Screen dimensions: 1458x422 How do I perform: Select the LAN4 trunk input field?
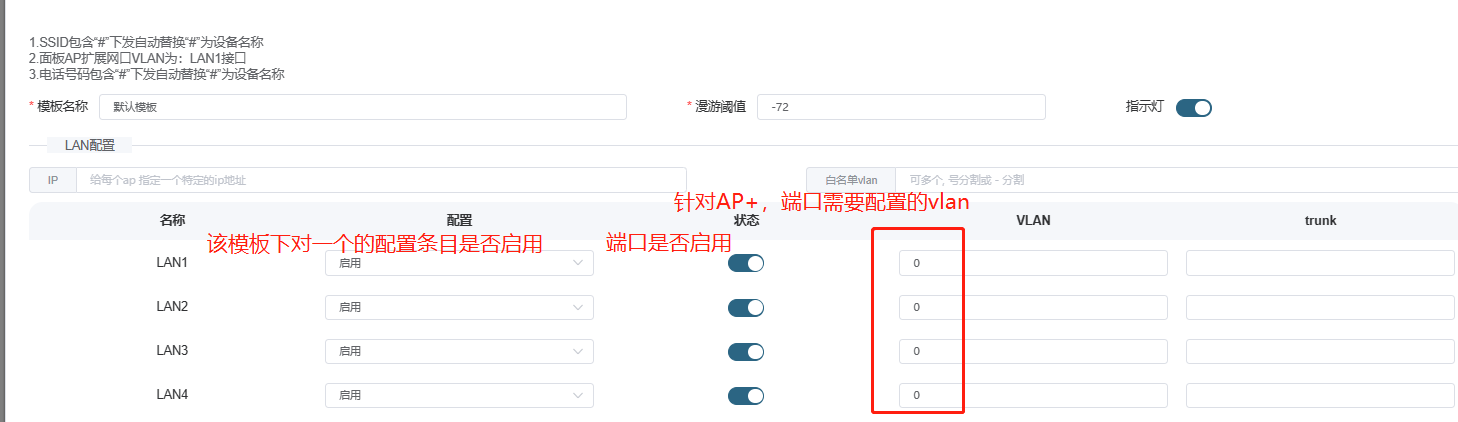(x=1319, y=395)
